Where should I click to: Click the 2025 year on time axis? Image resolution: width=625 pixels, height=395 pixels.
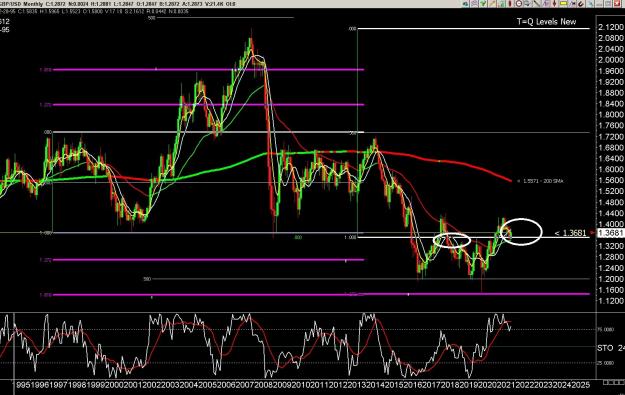pyautogui.click(x=581, y=385)
